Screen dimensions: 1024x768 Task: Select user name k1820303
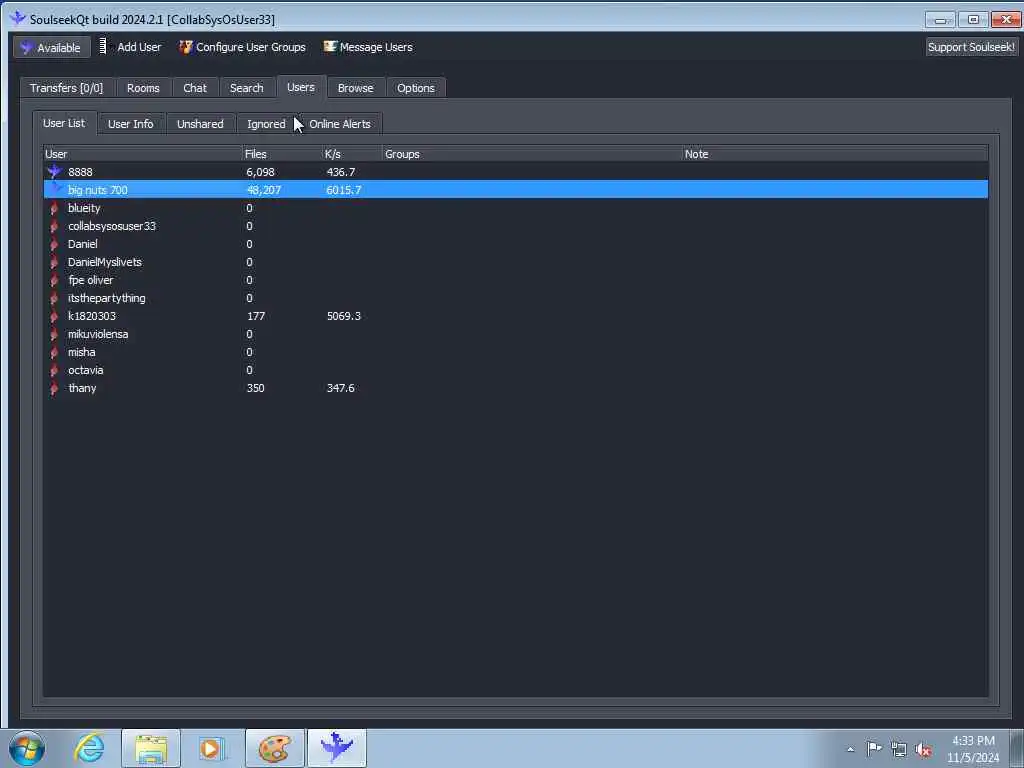pos(92,316)
